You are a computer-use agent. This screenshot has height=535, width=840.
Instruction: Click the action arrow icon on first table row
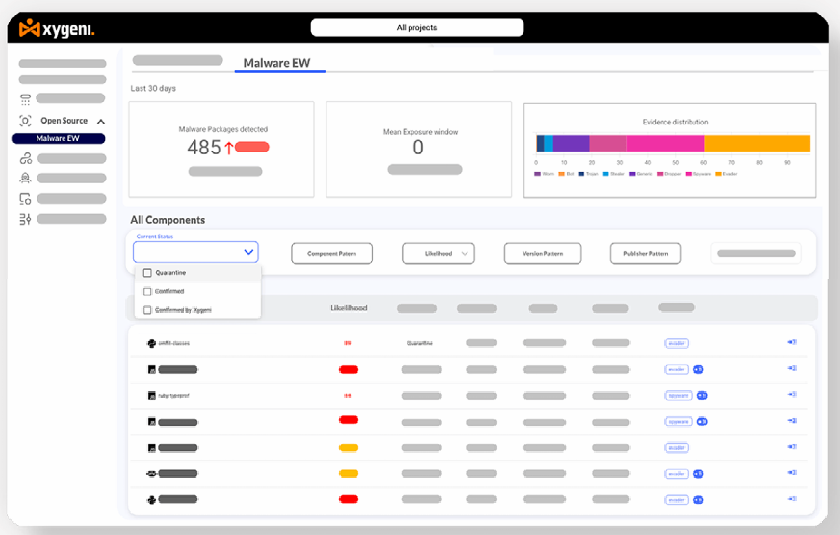(x=791, y=342)
